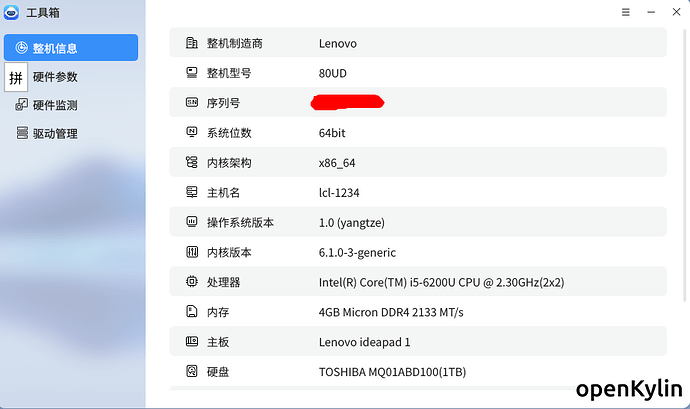The image size is (690, 409).
Task: Minimize the toolbox window
Action: coord(650,13)
